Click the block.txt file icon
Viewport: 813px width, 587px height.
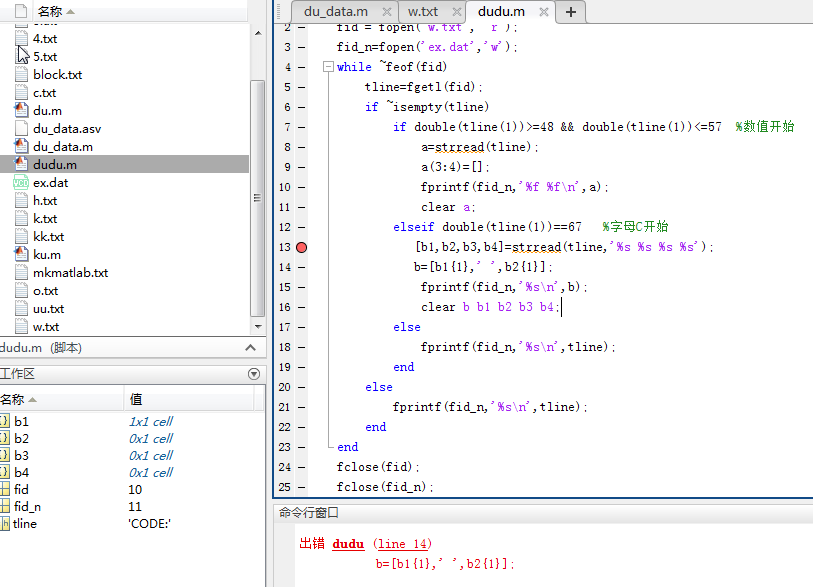pyautogui.click(x=21, y=75)
